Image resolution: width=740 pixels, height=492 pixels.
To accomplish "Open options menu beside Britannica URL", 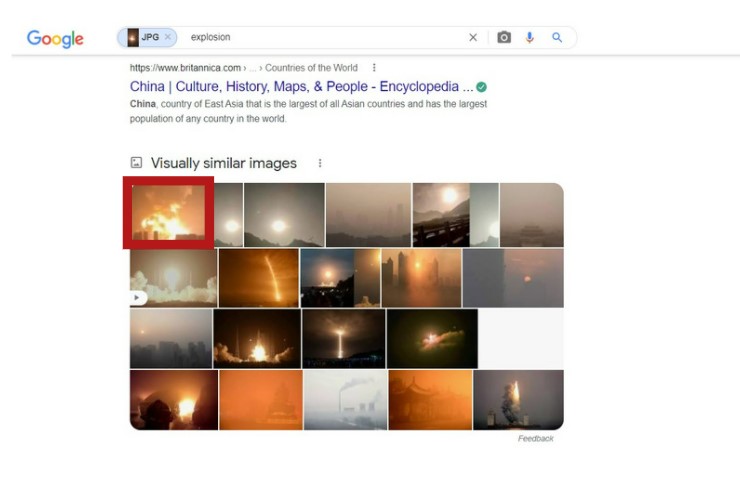I will pyautogui.click(x=374, y=67).
